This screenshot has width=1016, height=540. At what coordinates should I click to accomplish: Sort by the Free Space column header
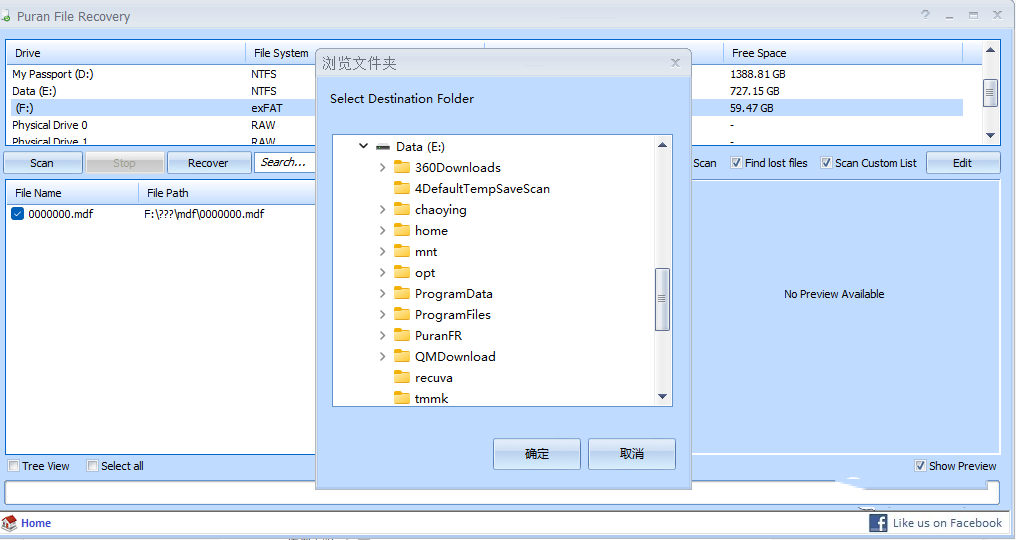click(843, 53)
